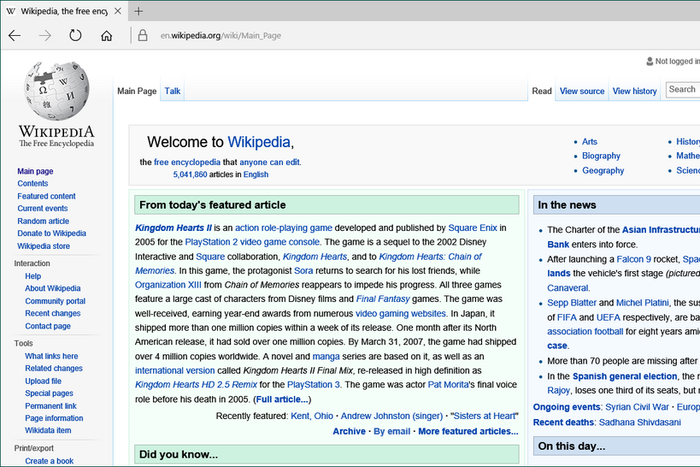This screenshot has width=700, height=467.
Task: Open the Geography portal link
Action: pyautogui.click(x=603, y=171)
